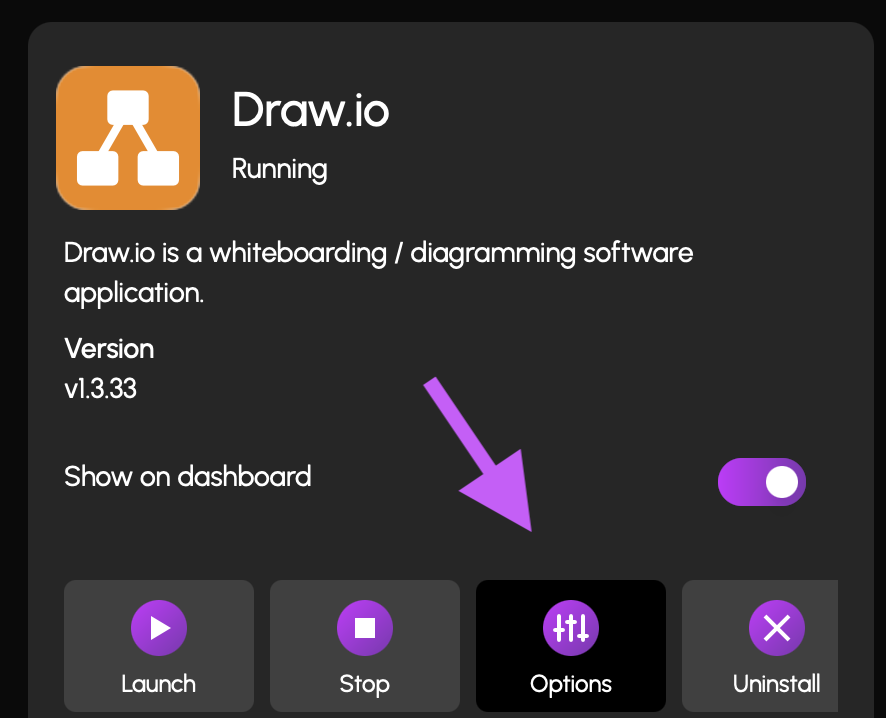Click the white knob of the dashboard toggle
This screenshot has height=718, width=886.
(782, 482)
